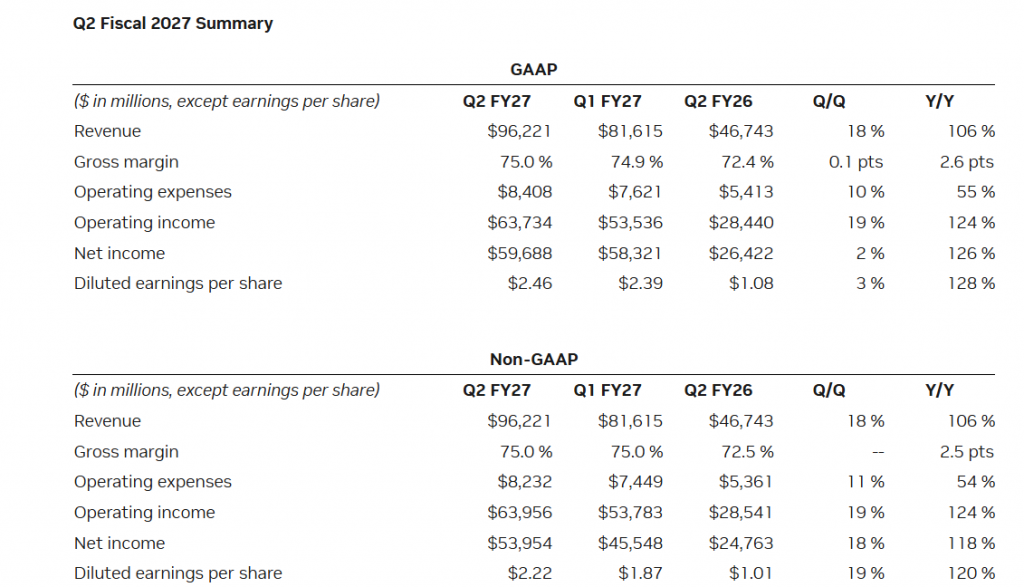
Task: Select Non-GAAP operating expenses $8,232 cell
Action: point(524,482)
